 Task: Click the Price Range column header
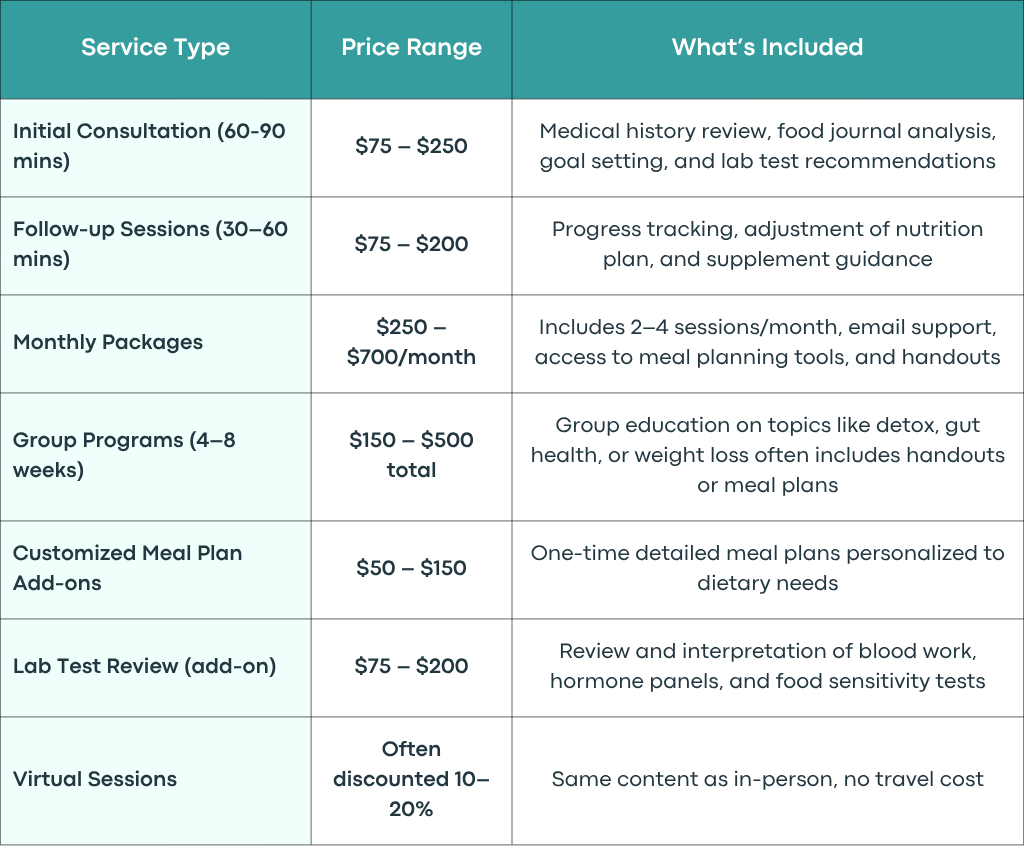click(x=411, y=48)
